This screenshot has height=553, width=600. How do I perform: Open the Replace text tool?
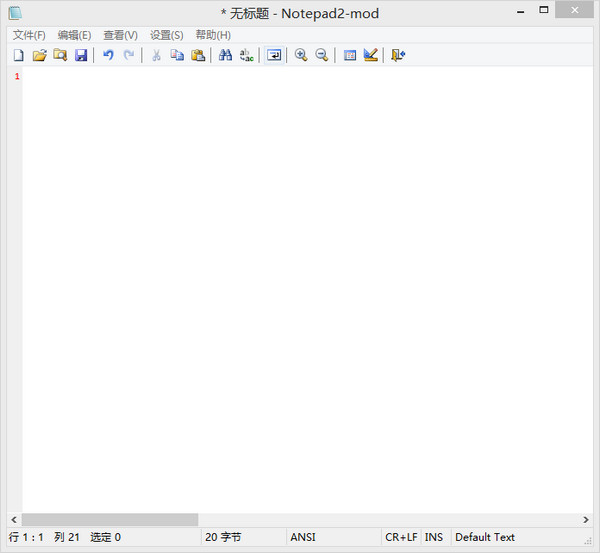(x=246, y=55)
